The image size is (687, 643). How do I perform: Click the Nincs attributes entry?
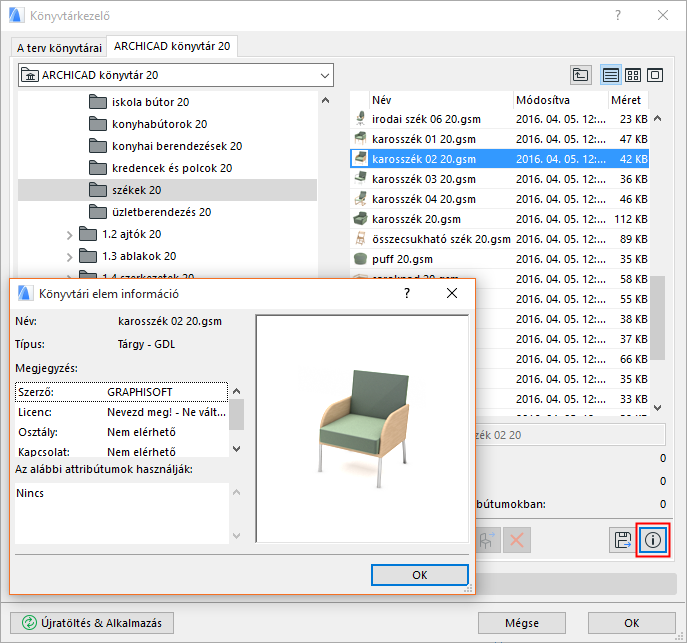30,493
